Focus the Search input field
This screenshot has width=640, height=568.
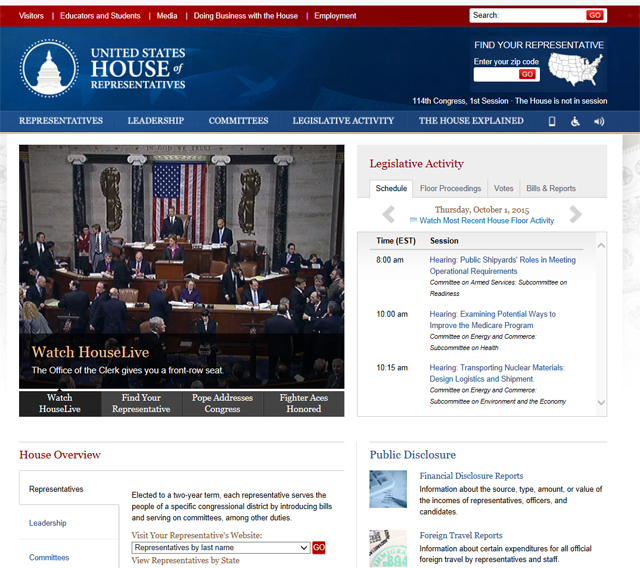528,16
